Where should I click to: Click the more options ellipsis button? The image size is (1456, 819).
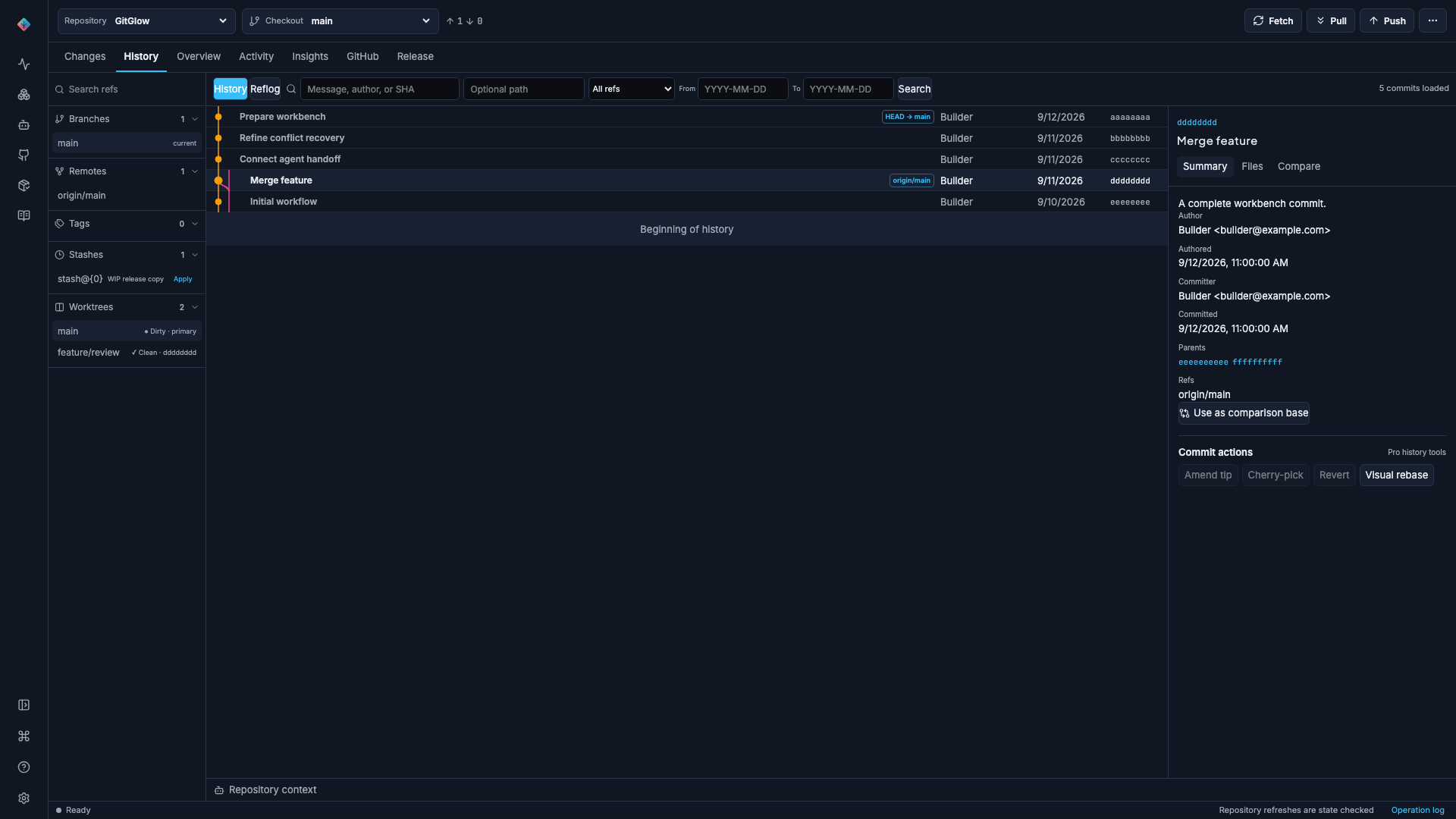[1432, 20]
